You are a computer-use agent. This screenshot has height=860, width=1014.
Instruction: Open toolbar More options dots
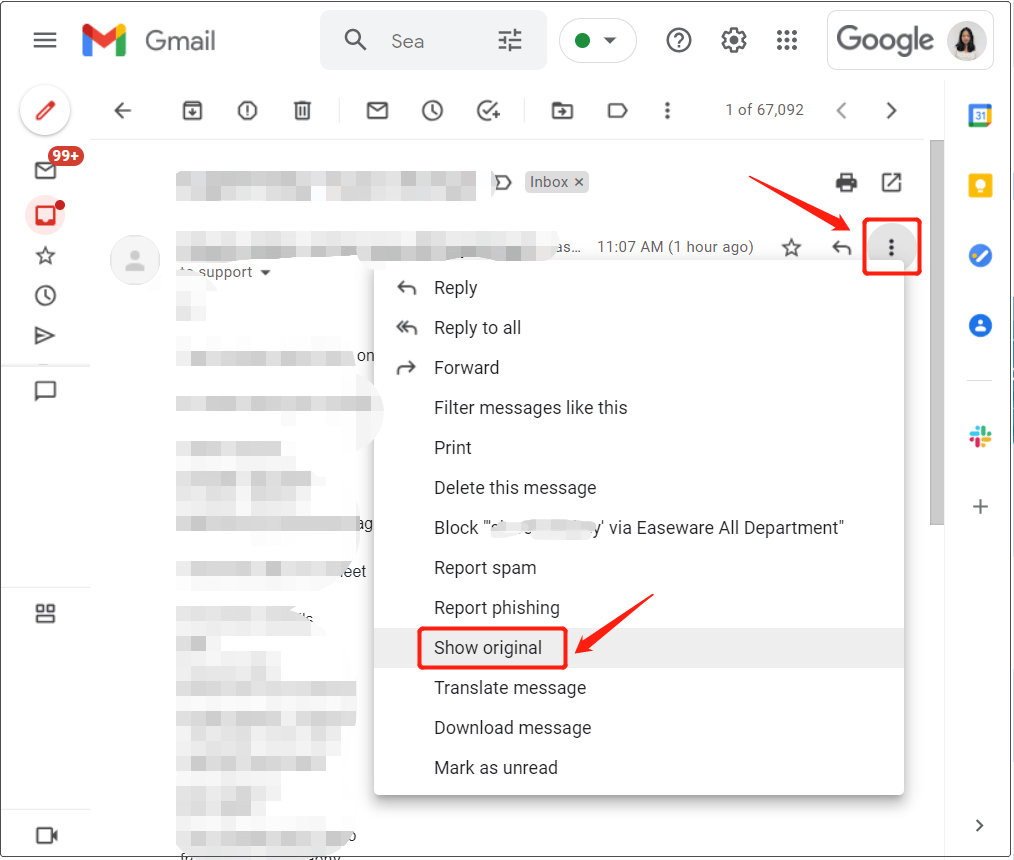point(667,111)
